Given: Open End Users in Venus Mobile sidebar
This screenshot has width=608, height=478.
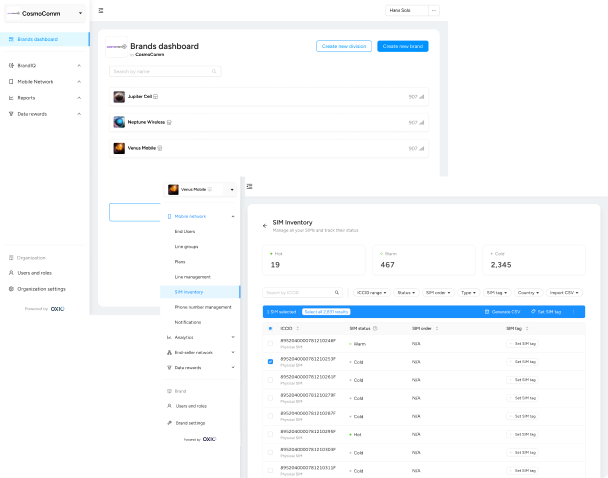Looking at the screenshot, I should pyautogui.click(x=185, y=231).
